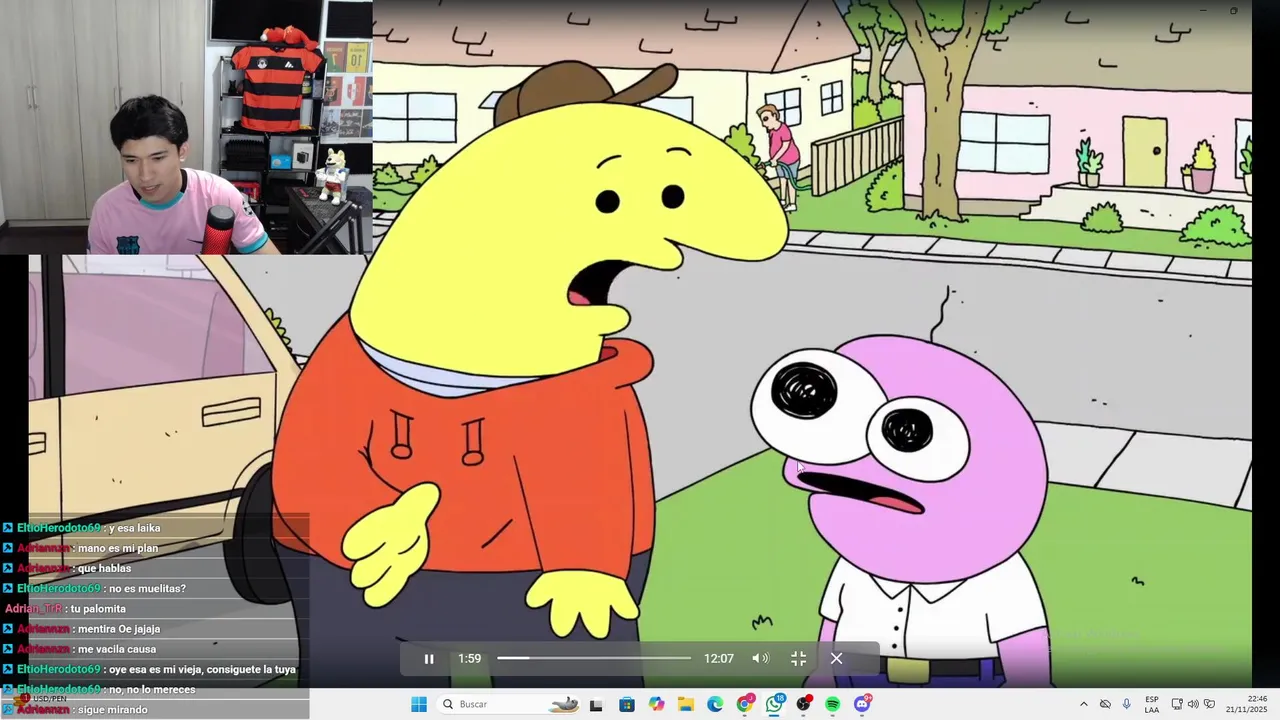
Task: Click chat message 'me vacila causa'
Action: tap(117, 649)
